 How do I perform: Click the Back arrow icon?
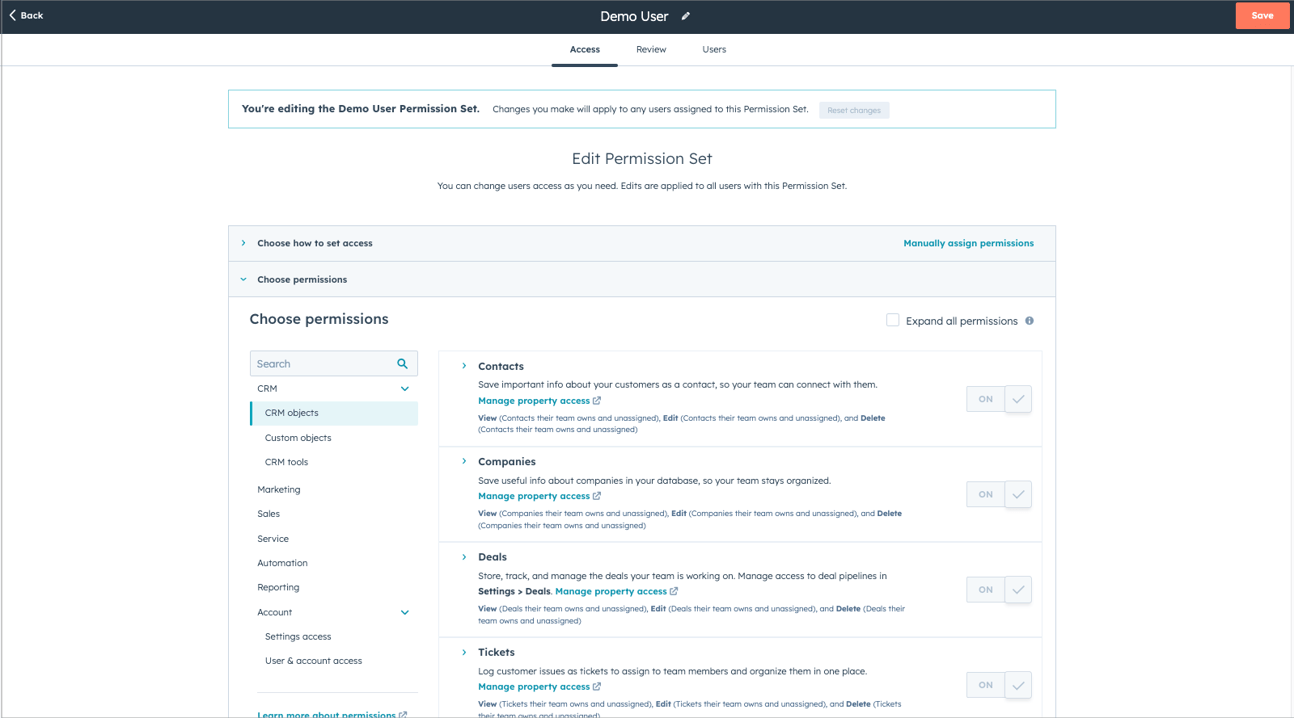pyautogui.click(x=13, y=15)
